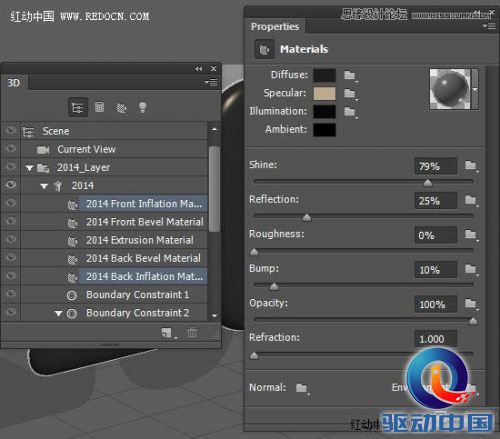Open Specular texture folder icon
The width and height of the screenshot is (500, 439).
[350, 93]
